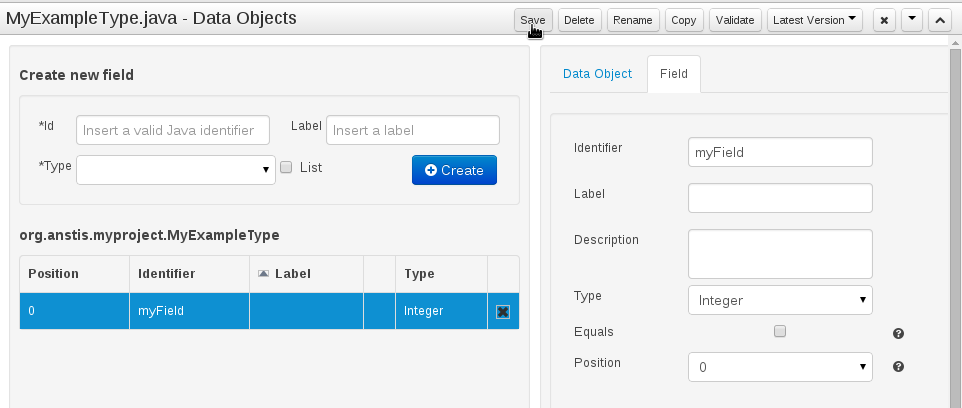Click the Save button
The image size is (962, 408).
(x=532, y=20)
